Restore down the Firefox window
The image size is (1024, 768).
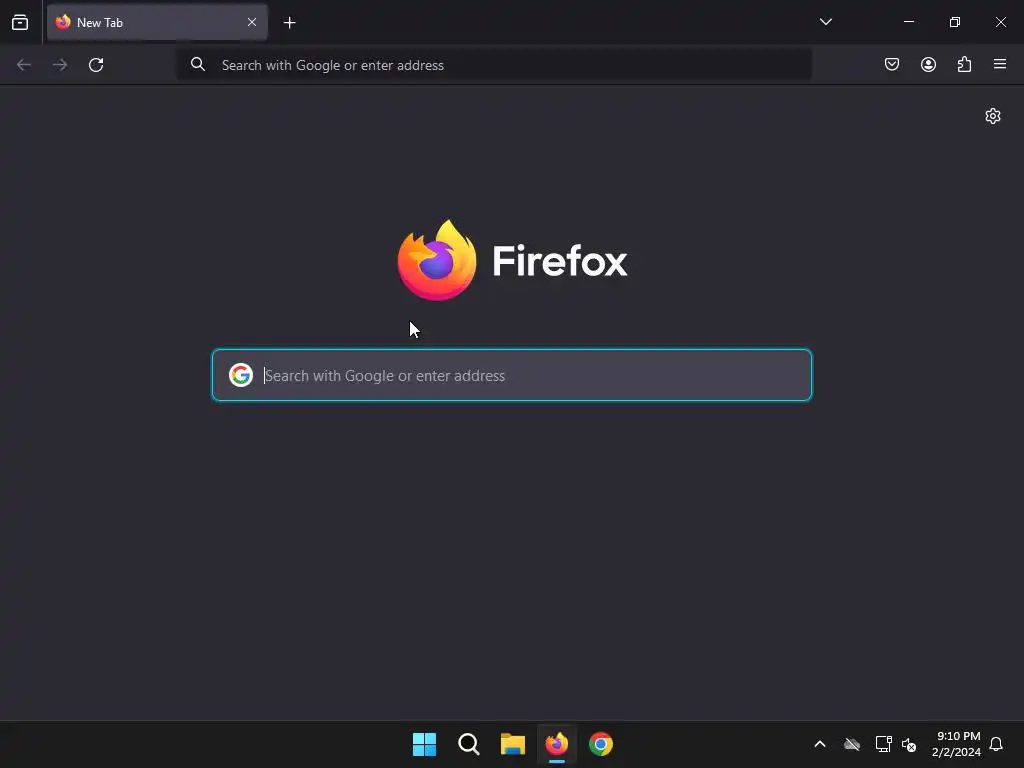tap(955, 22)
